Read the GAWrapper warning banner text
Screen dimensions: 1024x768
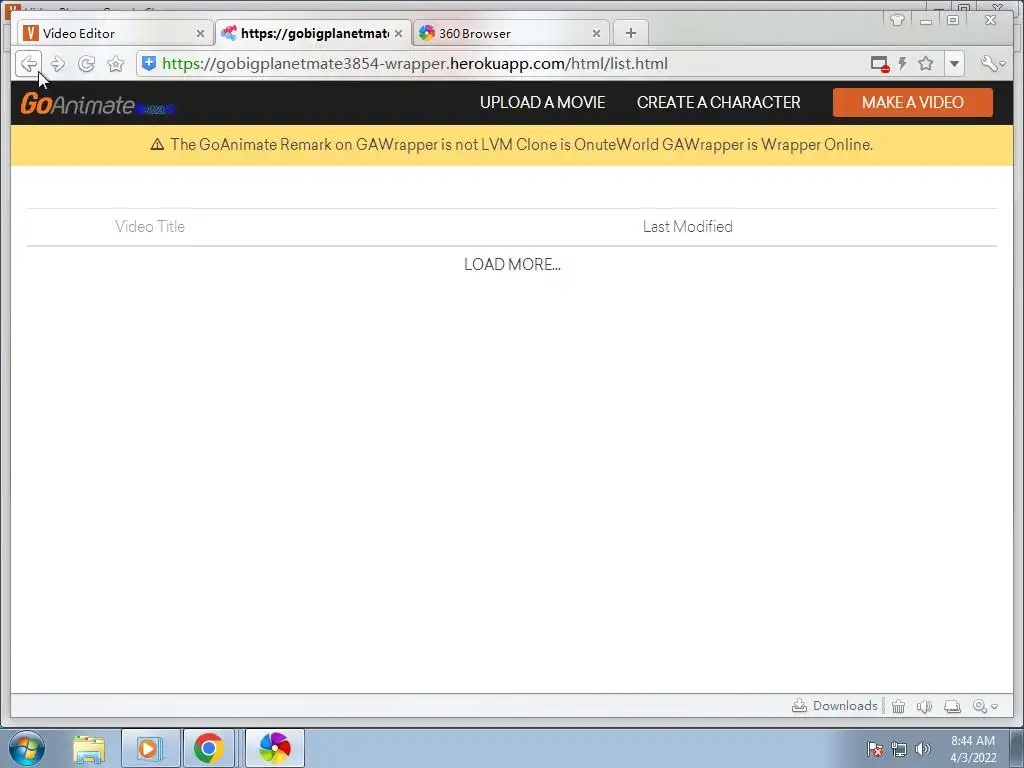521,144
